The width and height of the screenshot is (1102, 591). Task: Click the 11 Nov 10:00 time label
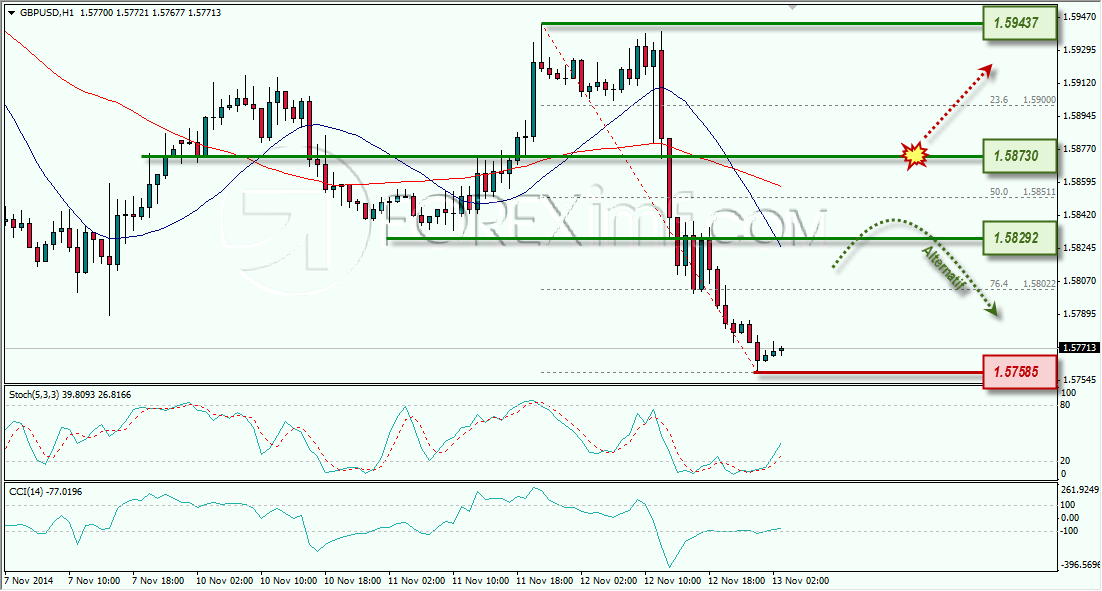(481, 580)
